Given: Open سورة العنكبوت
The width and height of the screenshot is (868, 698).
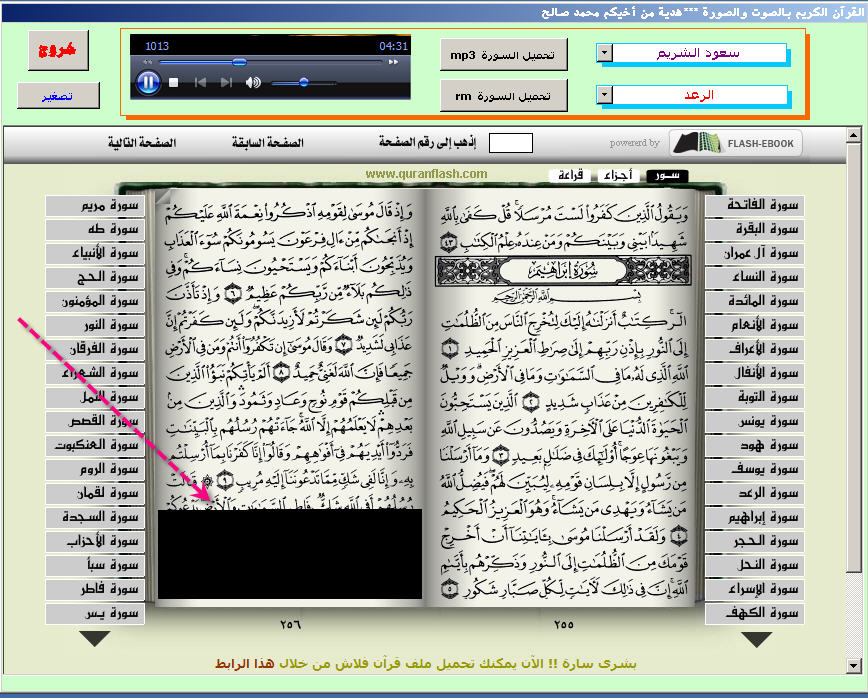Looking at the screenshot, I should (x=95, y=445).
